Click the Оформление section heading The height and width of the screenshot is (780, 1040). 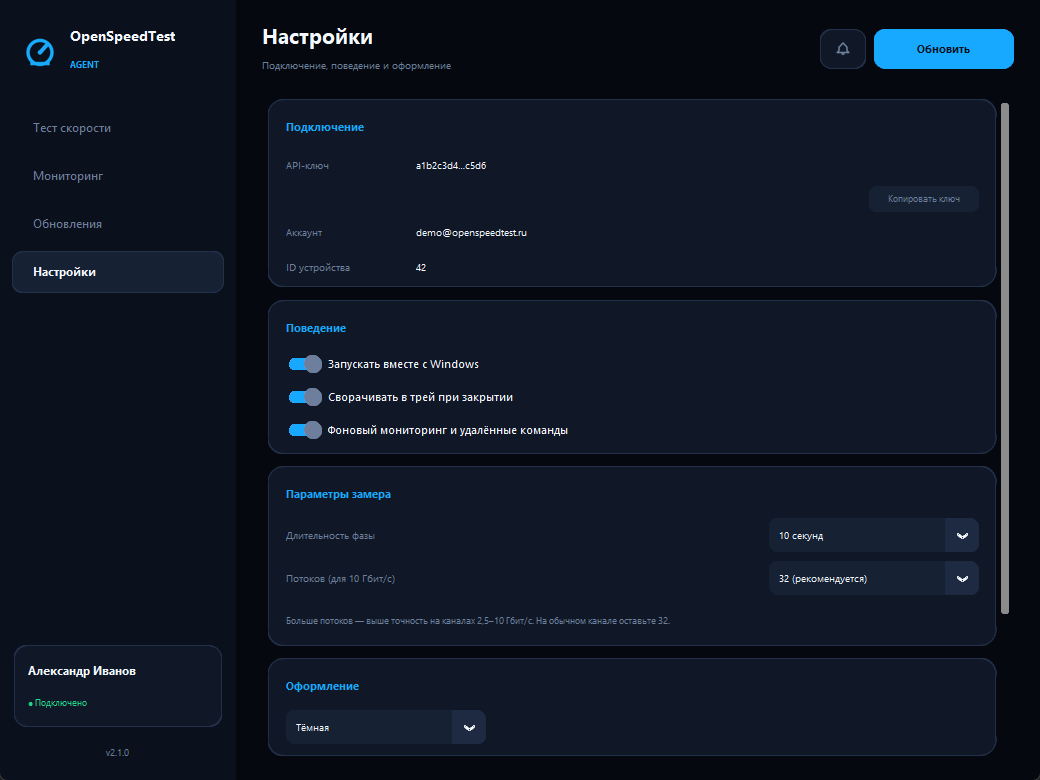coord(322,686)
